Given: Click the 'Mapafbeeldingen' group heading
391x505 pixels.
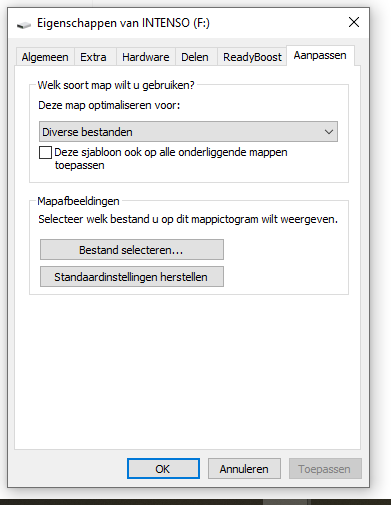Looking at the screenshot, I should tap(78, 201).
